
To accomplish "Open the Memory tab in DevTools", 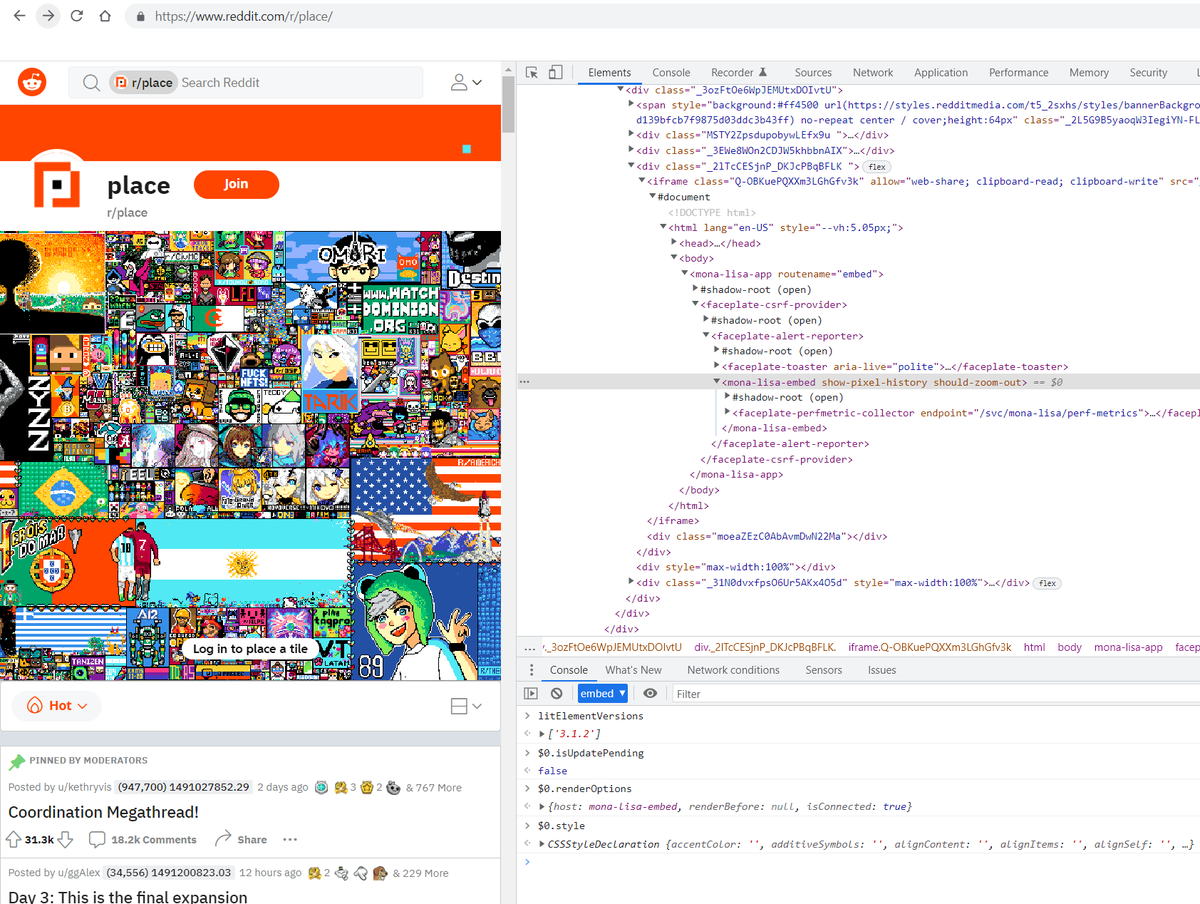I will click(x=1089, y=72).
